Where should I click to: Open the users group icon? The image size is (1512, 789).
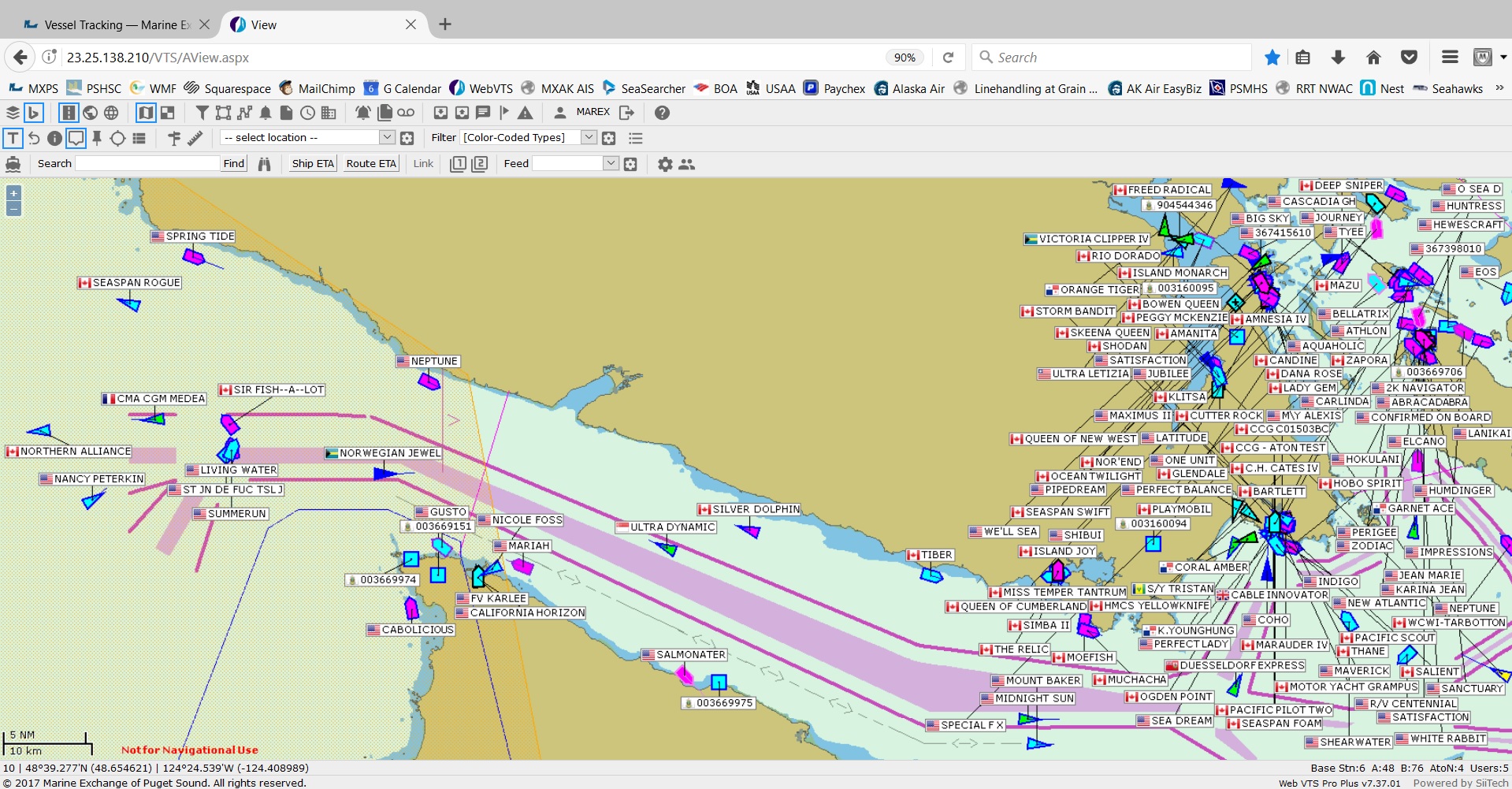coord(687,164)
